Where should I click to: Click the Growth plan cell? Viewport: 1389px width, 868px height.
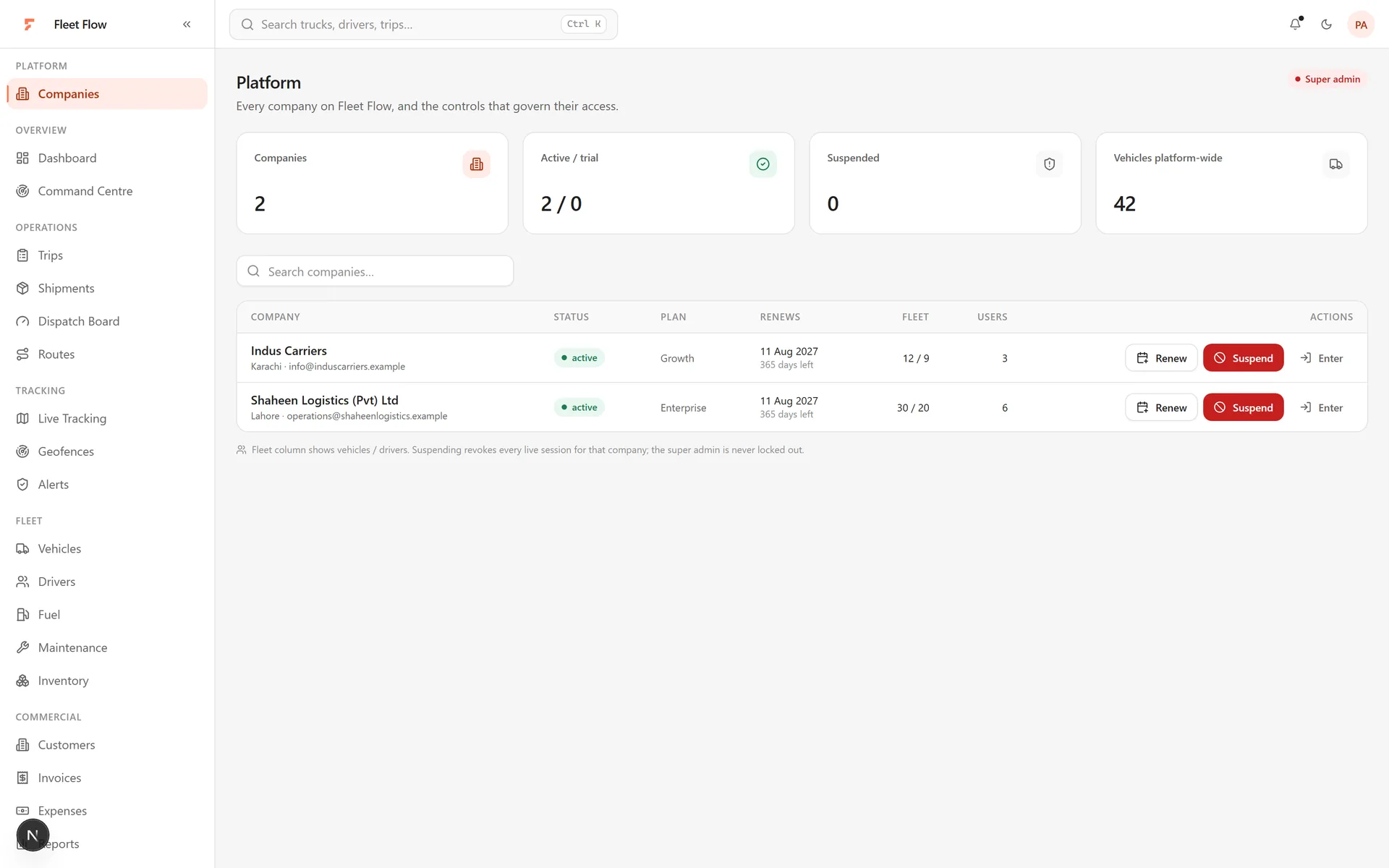[677, 358]
